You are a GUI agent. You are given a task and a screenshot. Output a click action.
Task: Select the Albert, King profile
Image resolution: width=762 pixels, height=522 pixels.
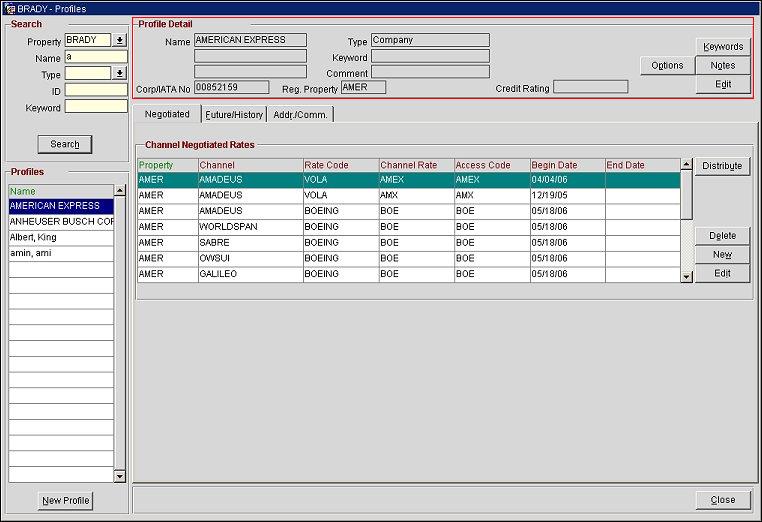(x=60, y=238)
